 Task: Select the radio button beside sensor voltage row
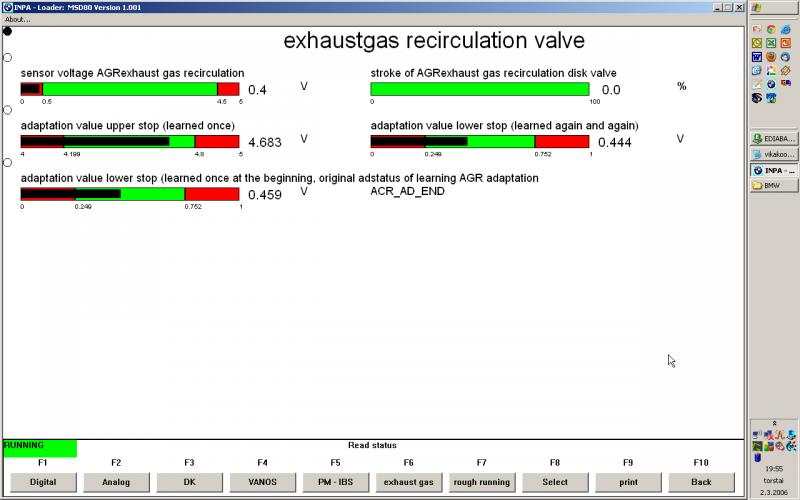(7, 58)
